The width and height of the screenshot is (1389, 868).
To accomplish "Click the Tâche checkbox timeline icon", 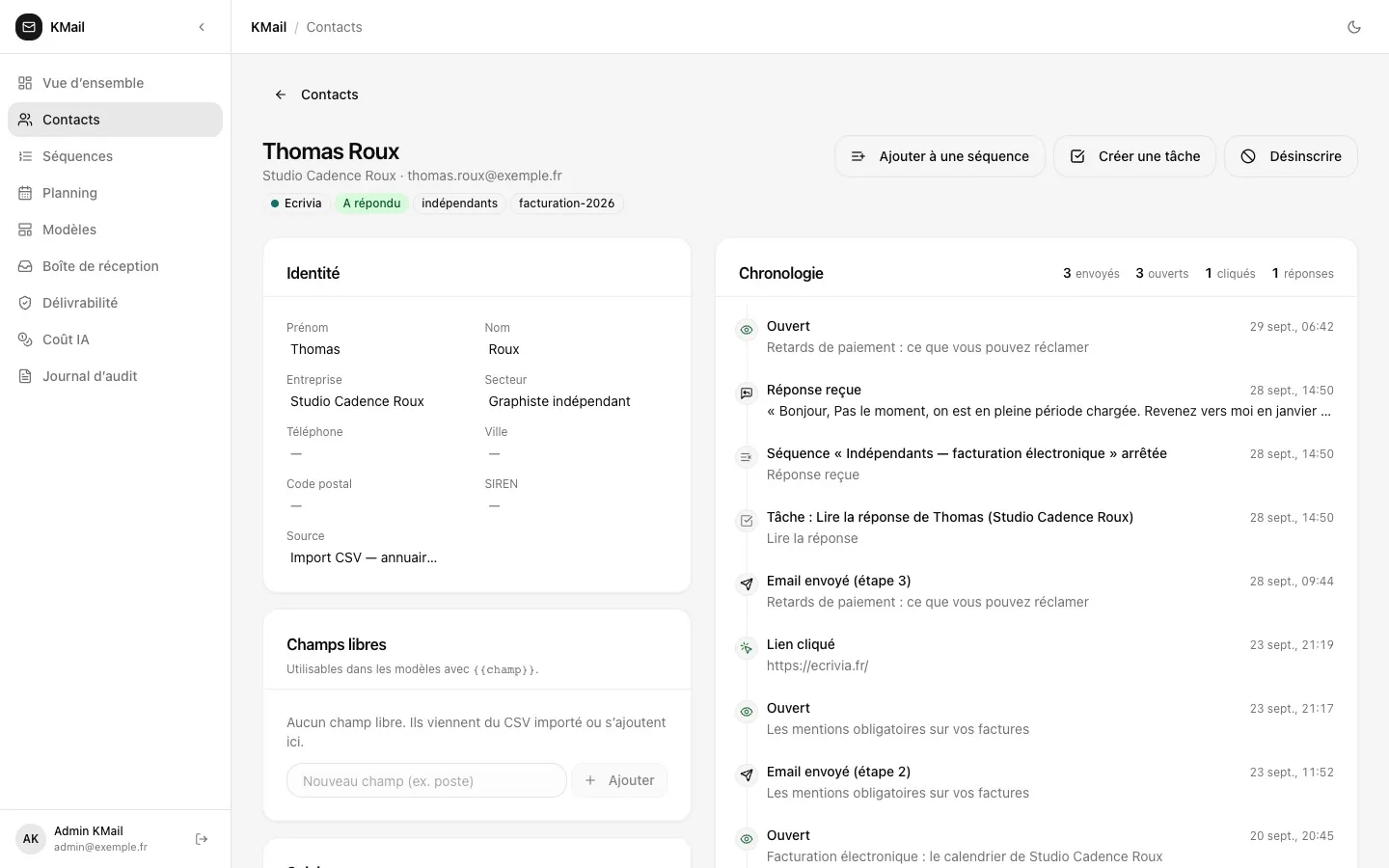I will [x=746, y=521].
